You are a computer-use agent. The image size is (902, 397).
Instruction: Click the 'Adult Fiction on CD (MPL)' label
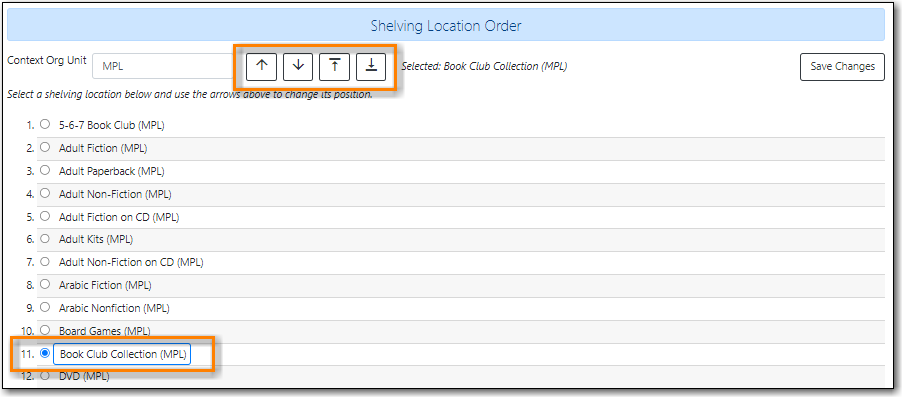pos(119,217)
